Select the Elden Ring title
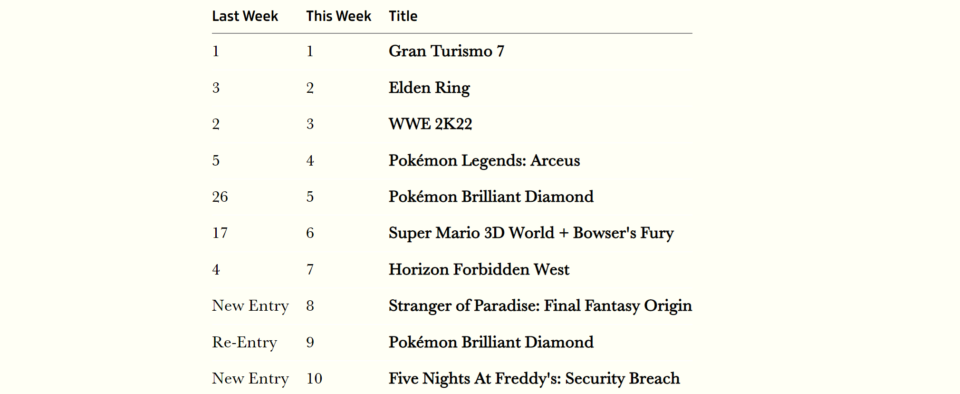Screen dimensions: 960x394 coord(429,87)
